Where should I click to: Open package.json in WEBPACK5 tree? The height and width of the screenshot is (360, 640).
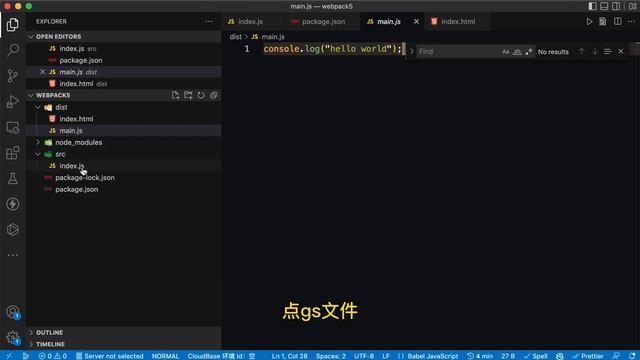(x=124, y=189)
